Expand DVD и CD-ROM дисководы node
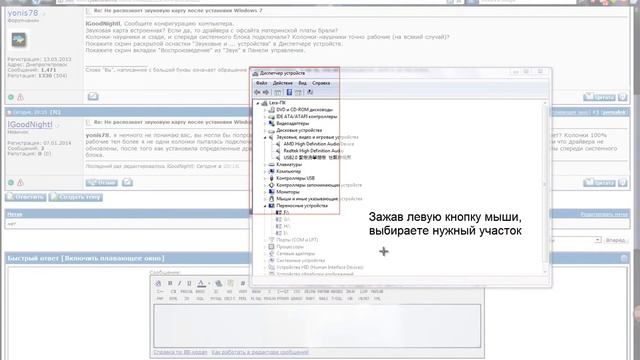Viewport: 640px width, 360px height. click(x=265, y=110)
